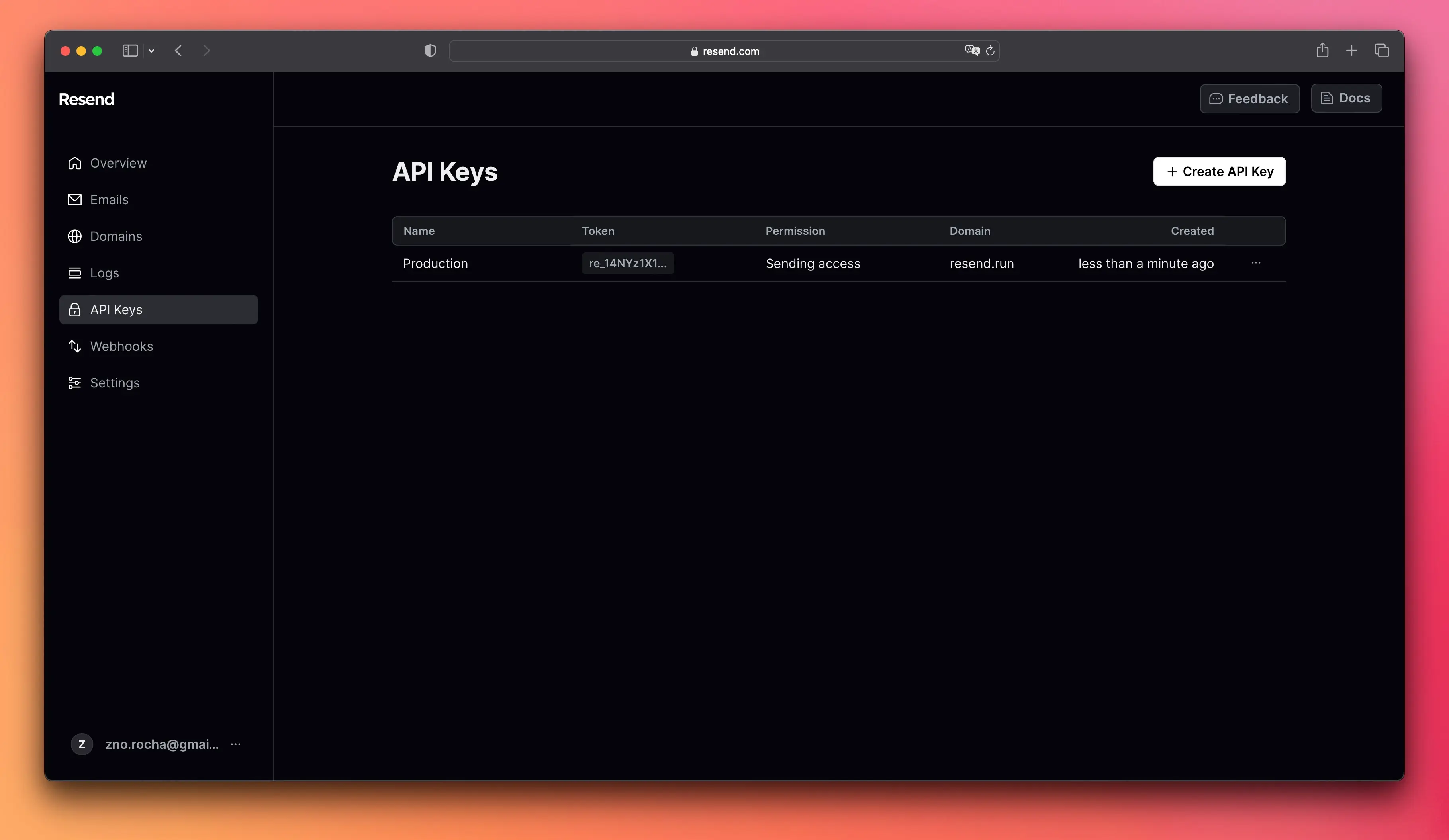Navigate to the Emails section
This screenshot has width=1449, height=840.
pos(109,200)
